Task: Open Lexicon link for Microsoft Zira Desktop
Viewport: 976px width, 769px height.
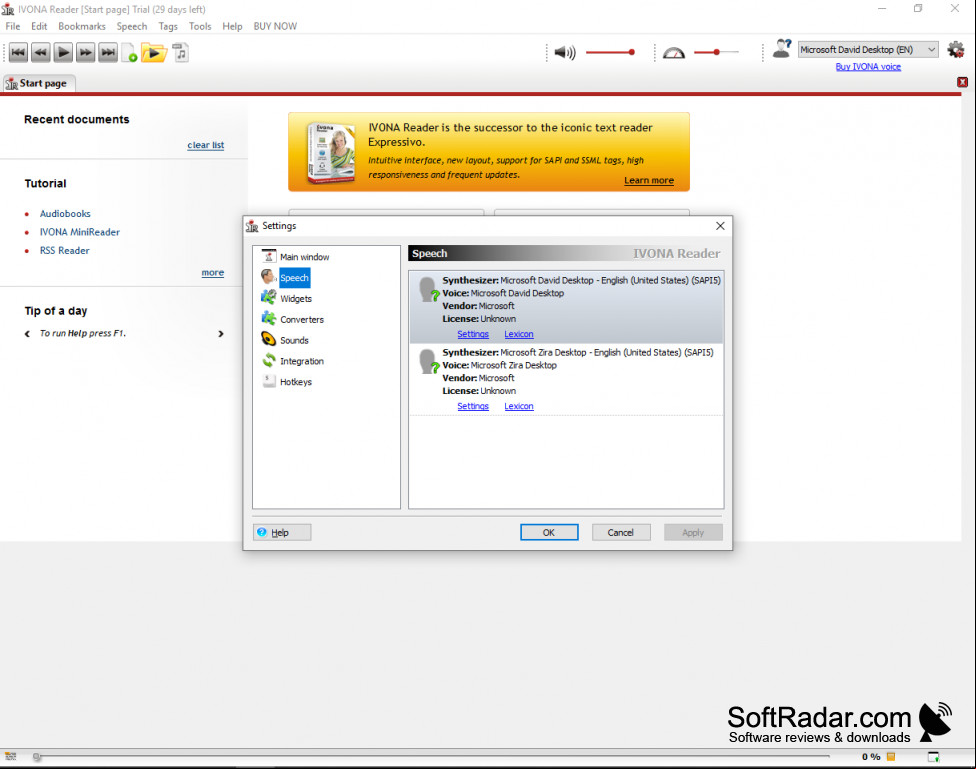Action: [518, 406]
